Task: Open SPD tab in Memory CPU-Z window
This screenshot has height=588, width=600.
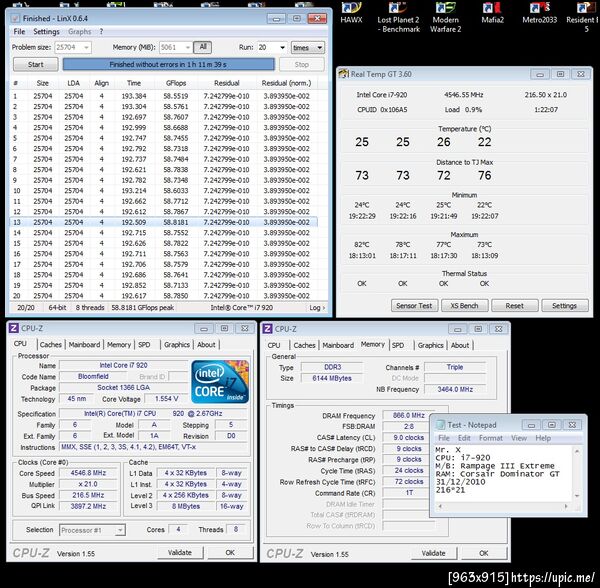Action: click(x=398, y=345)
